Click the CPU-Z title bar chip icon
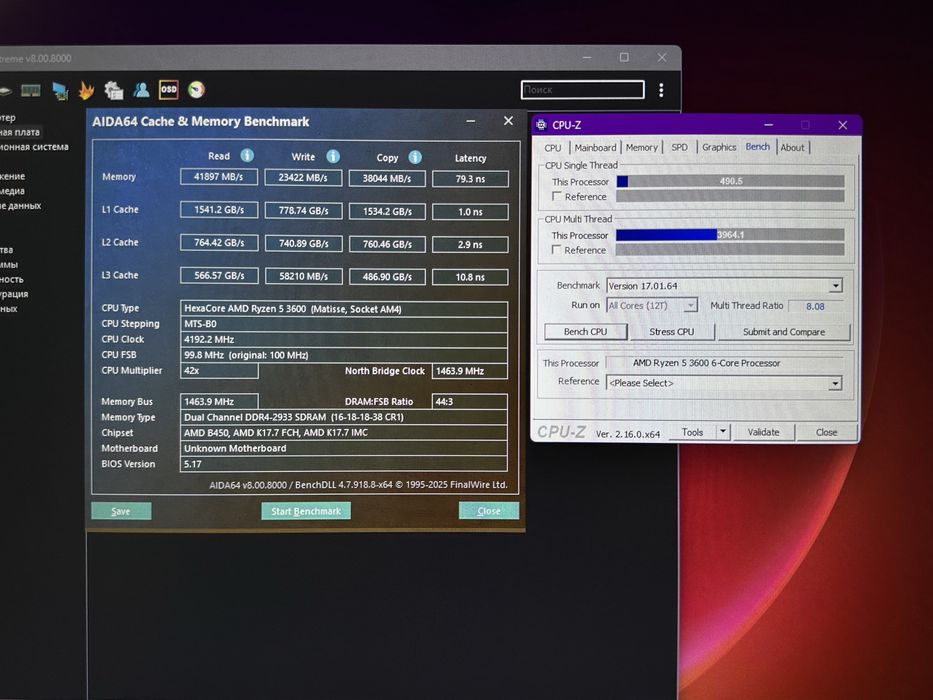 [541, 125]
